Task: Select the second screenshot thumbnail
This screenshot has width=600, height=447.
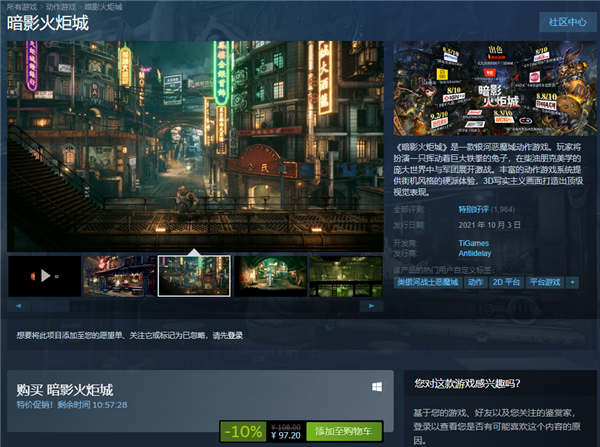Action: tap(118, 275)
